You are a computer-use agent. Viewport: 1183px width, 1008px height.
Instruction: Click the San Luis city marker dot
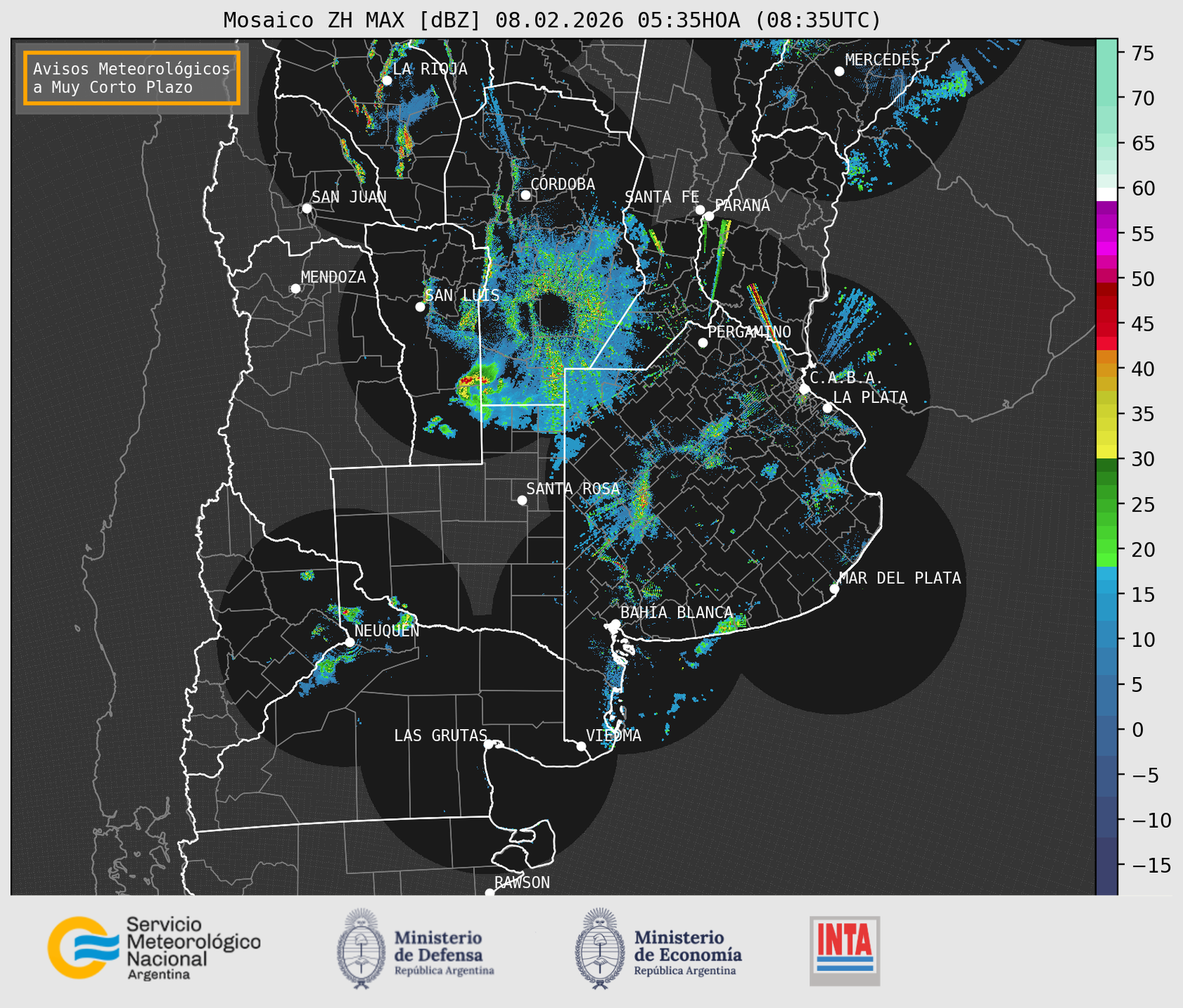pyautogui.click(x=420, y=307)
